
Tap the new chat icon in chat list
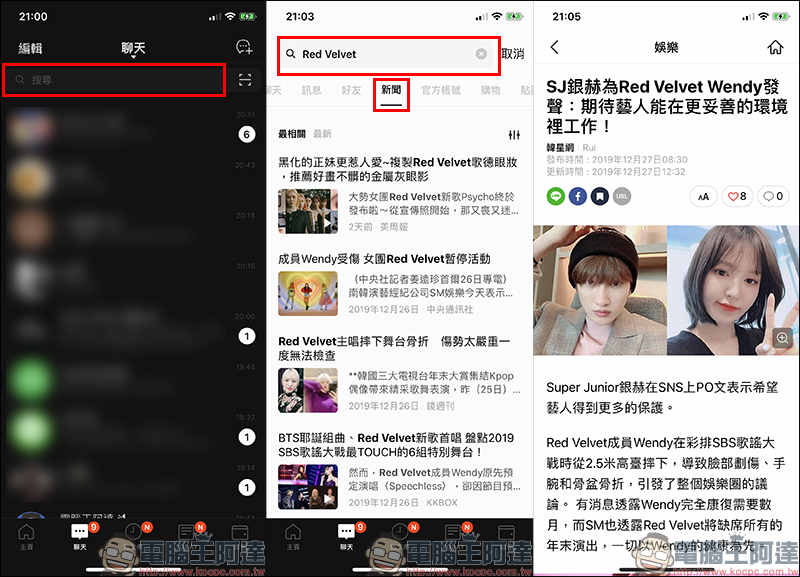(244, 47)
